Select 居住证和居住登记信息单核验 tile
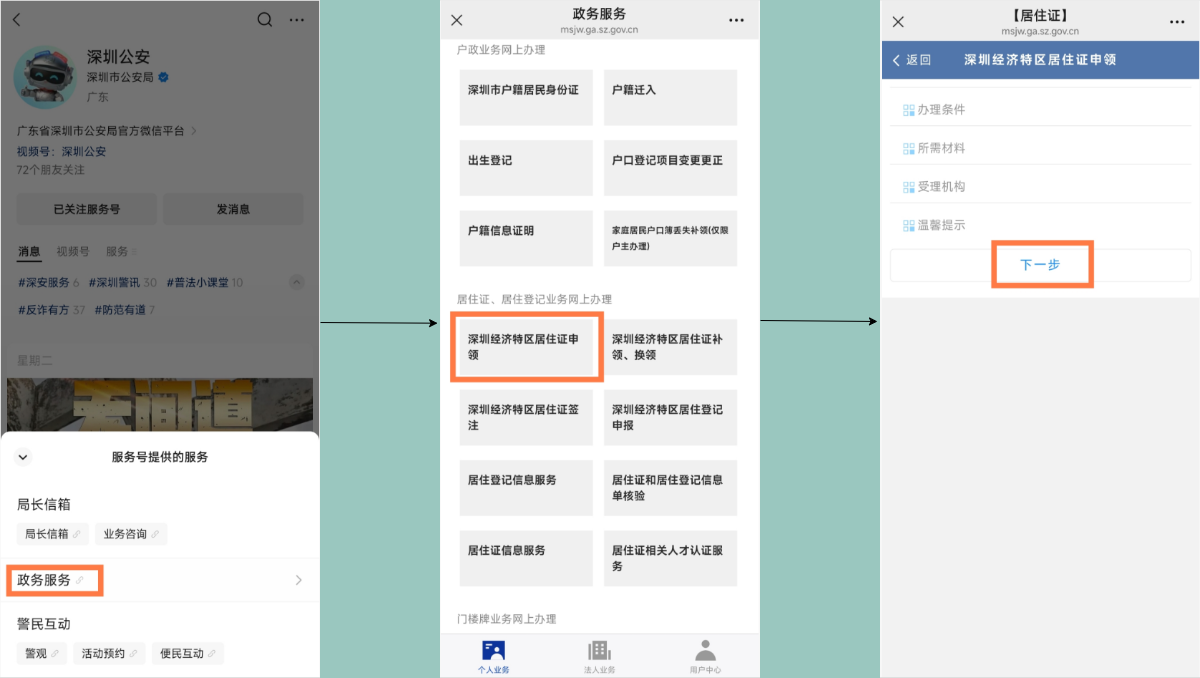The width and height of the screenshot is (1200, 678). pos(670,488)
